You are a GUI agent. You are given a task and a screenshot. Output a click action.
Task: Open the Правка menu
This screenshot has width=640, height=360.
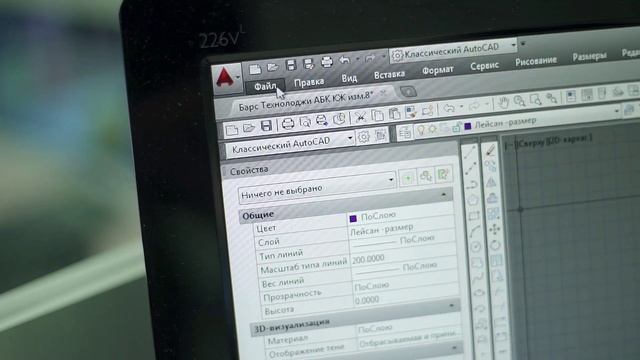(x=309, y=82)
